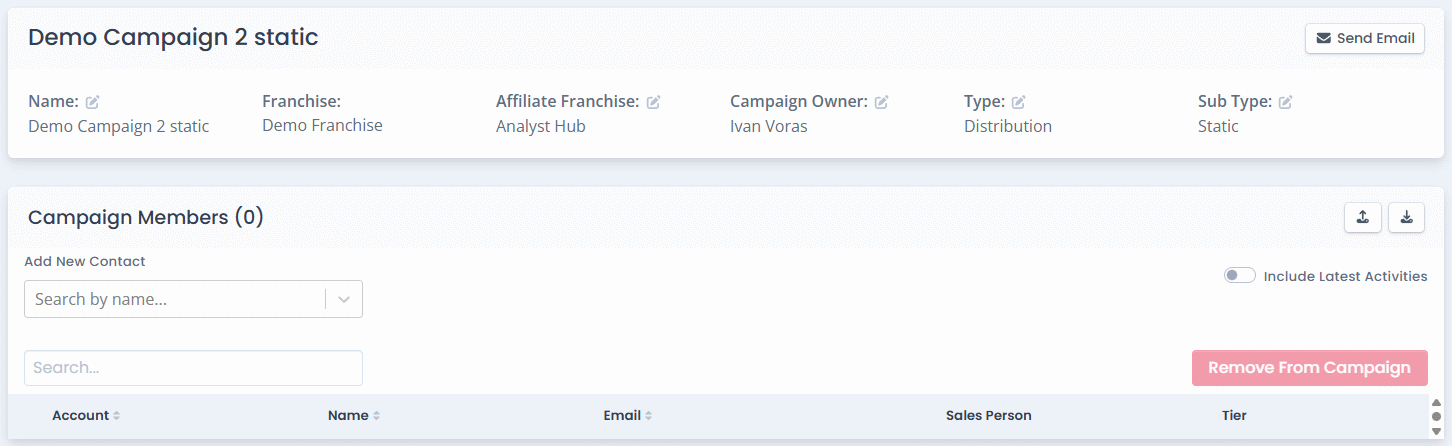
Task: Click the Send Email button
Action: (x=1365, y=39)
